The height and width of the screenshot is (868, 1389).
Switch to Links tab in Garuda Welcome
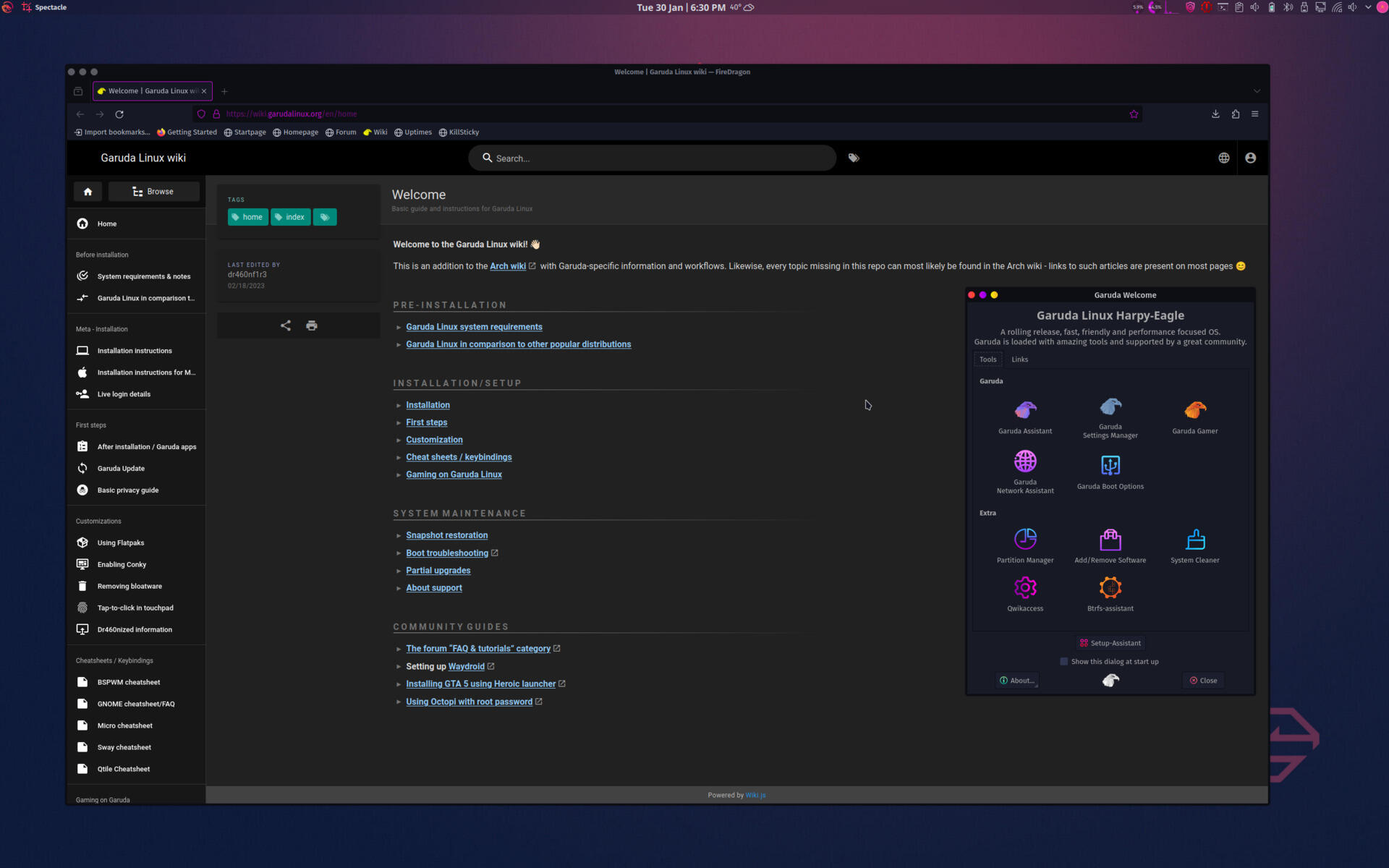tap(1019, 359)
